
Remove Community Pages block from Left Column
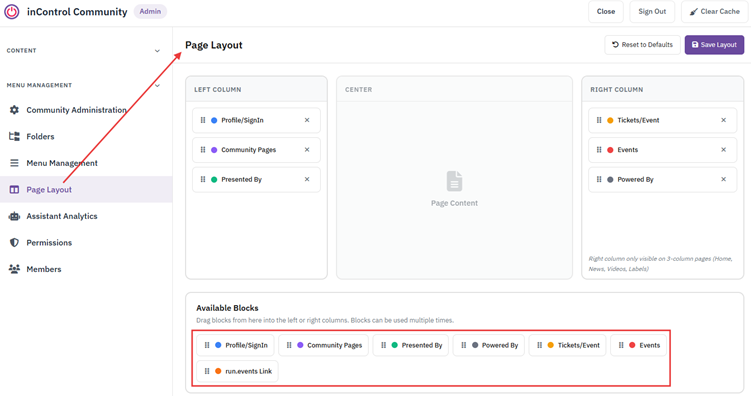(x=307, y=150)
